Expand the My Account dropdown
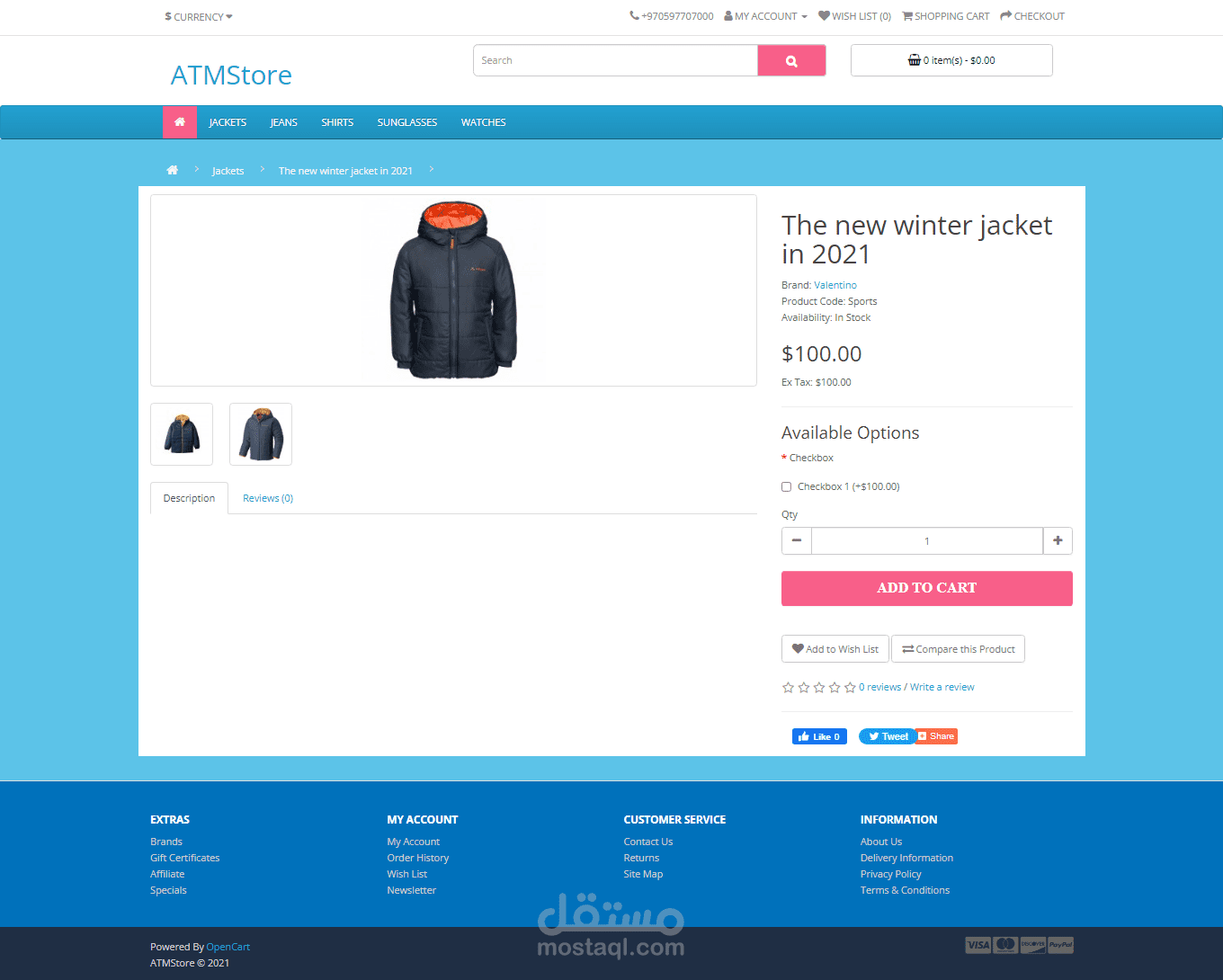The height and width of the screenshot is (980, 1223). pyautogui.click(x=765, y=16)
